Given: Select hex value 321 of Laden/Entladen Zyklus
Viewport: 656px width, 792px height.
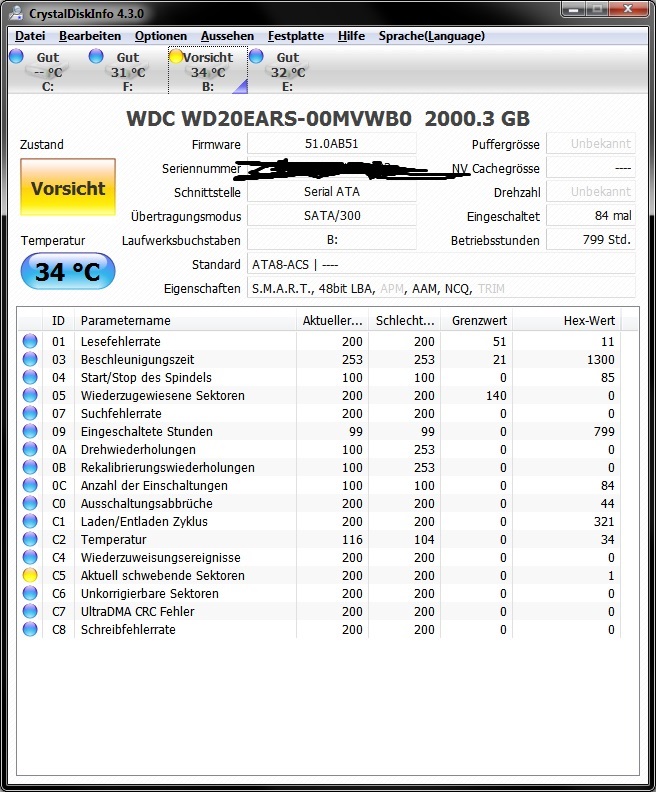Looking at the screenshot, I should [x=603, y=521].
